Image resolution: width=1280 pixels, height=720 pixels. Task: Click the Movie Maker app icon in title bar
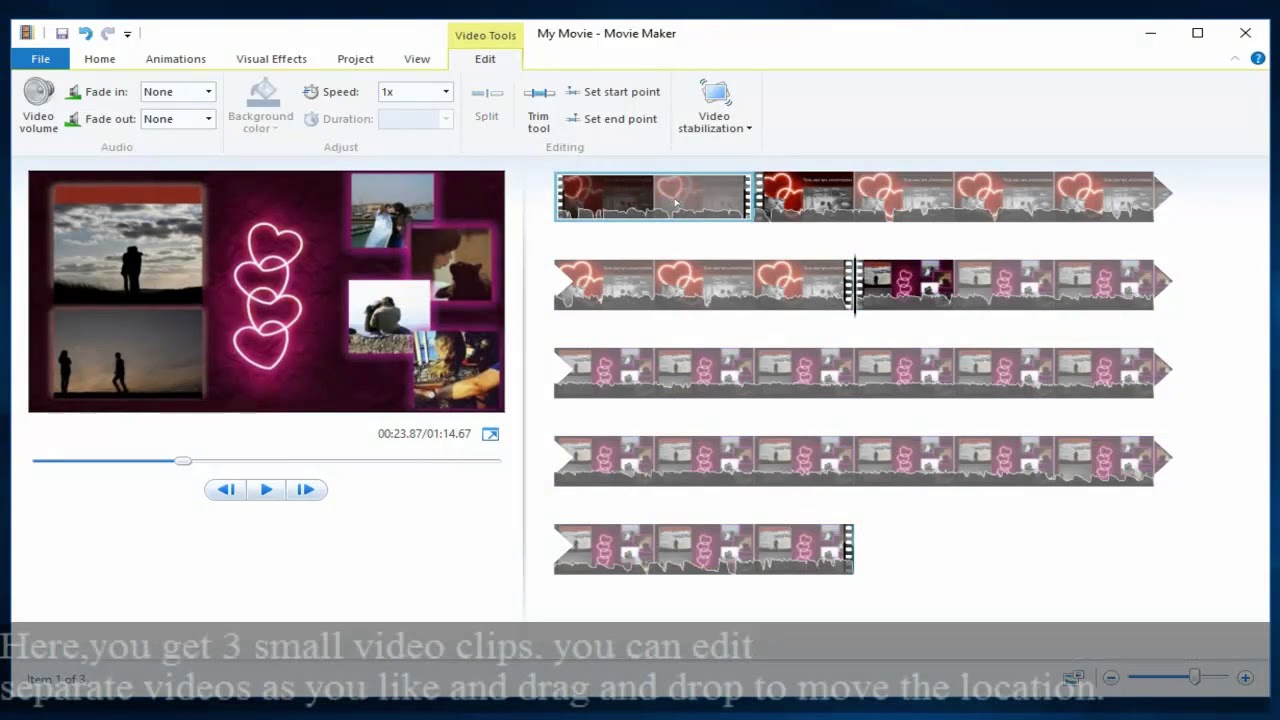(27, 33)
